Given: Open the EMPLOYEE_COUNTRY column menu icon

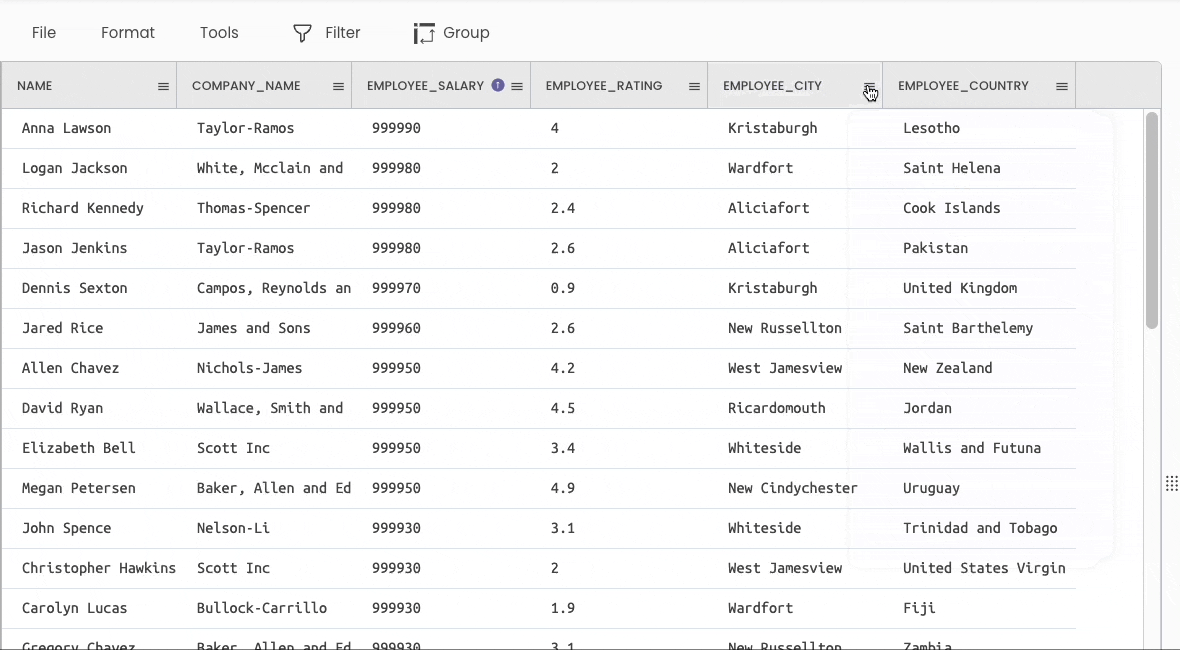Looking at the screenshot, I should pyautogui.click(x=1062, y=87).
